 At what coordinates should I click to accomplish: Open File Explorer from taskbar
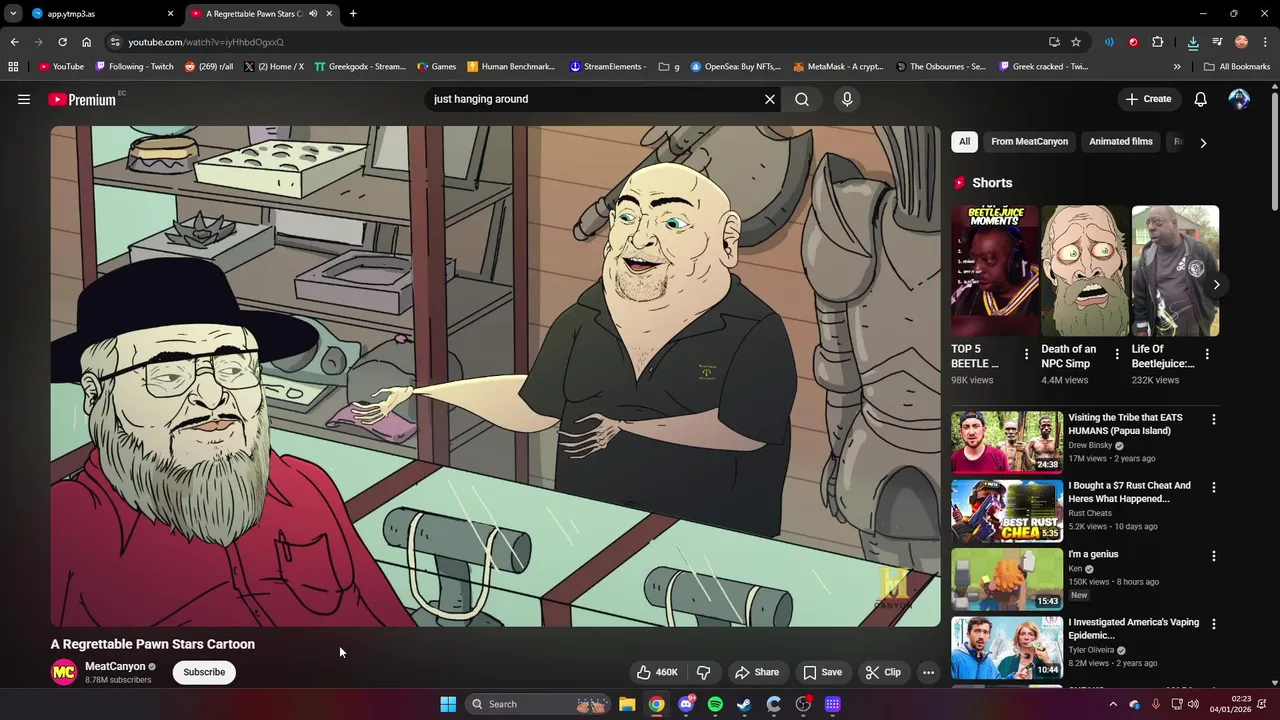627,704
